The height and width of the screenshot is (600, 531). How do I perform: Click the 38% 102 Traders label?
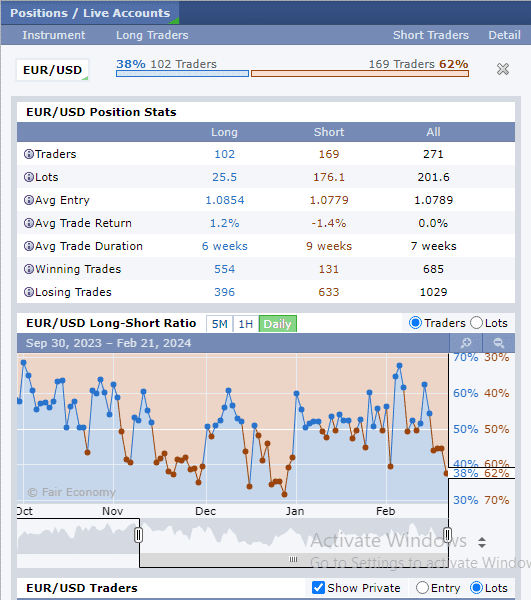(x=166, y=64)
